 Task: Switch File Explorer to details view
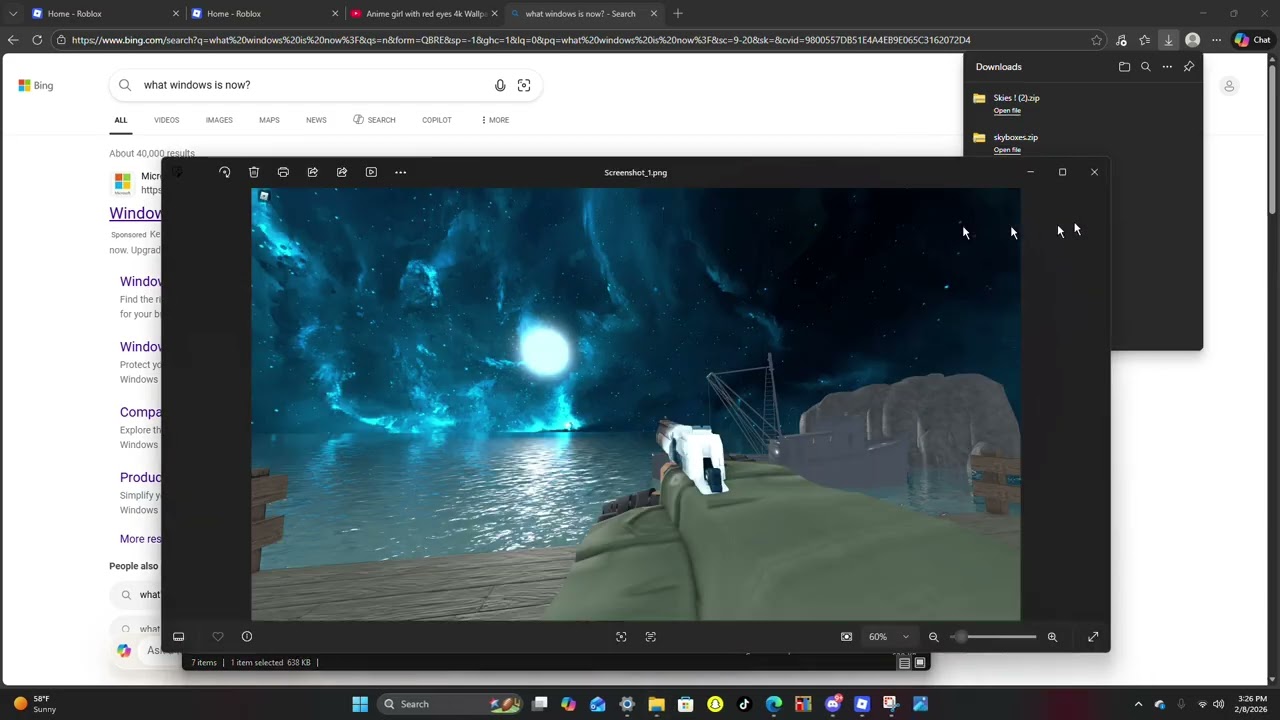tap(904, 663)
